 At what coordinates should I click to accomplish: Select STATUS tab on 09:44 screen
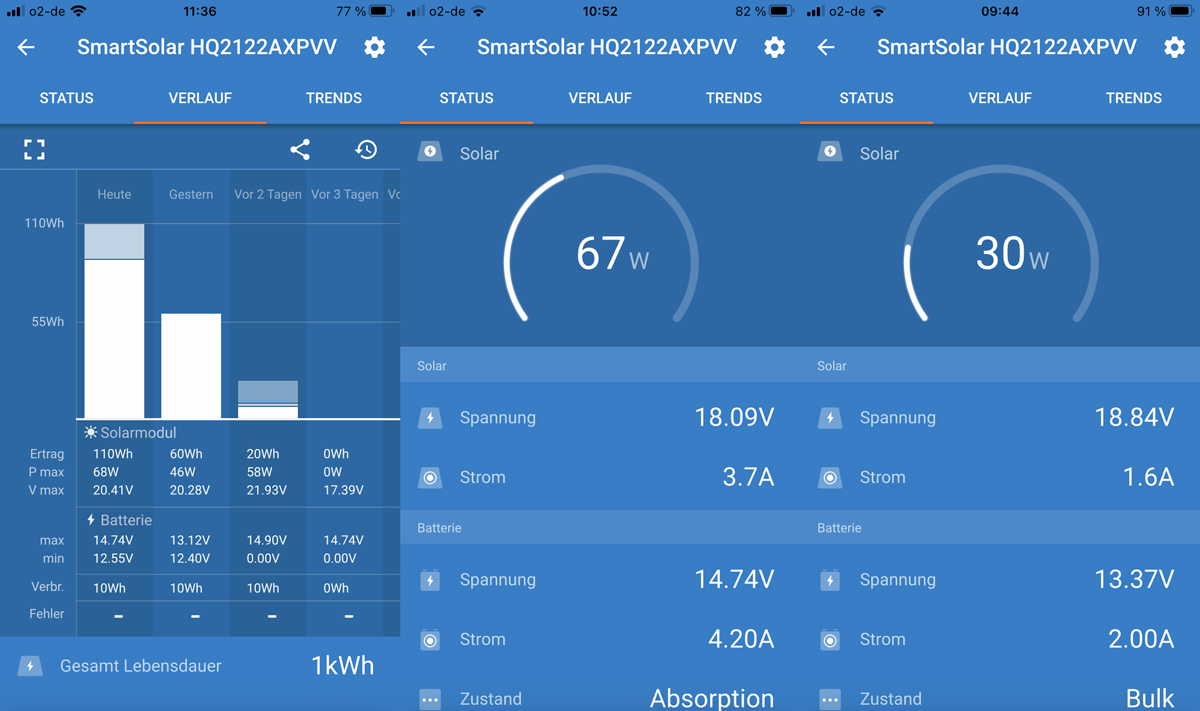pyautogui.click(x=866, y=98)
